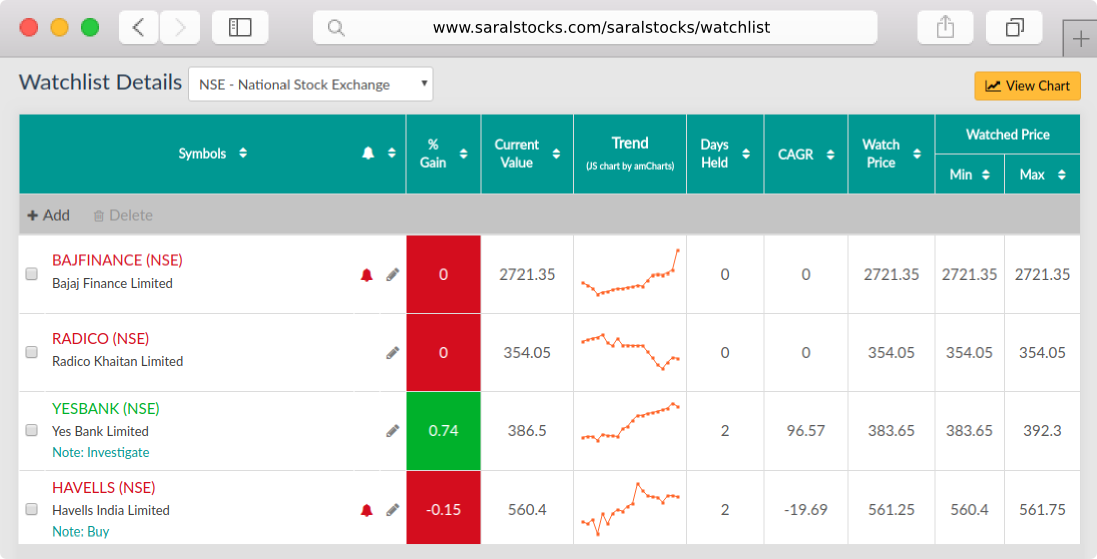The image size is (1097, 559).
Task: Click the 383.65 watch price cell
Action: click(x=891, y=431)
